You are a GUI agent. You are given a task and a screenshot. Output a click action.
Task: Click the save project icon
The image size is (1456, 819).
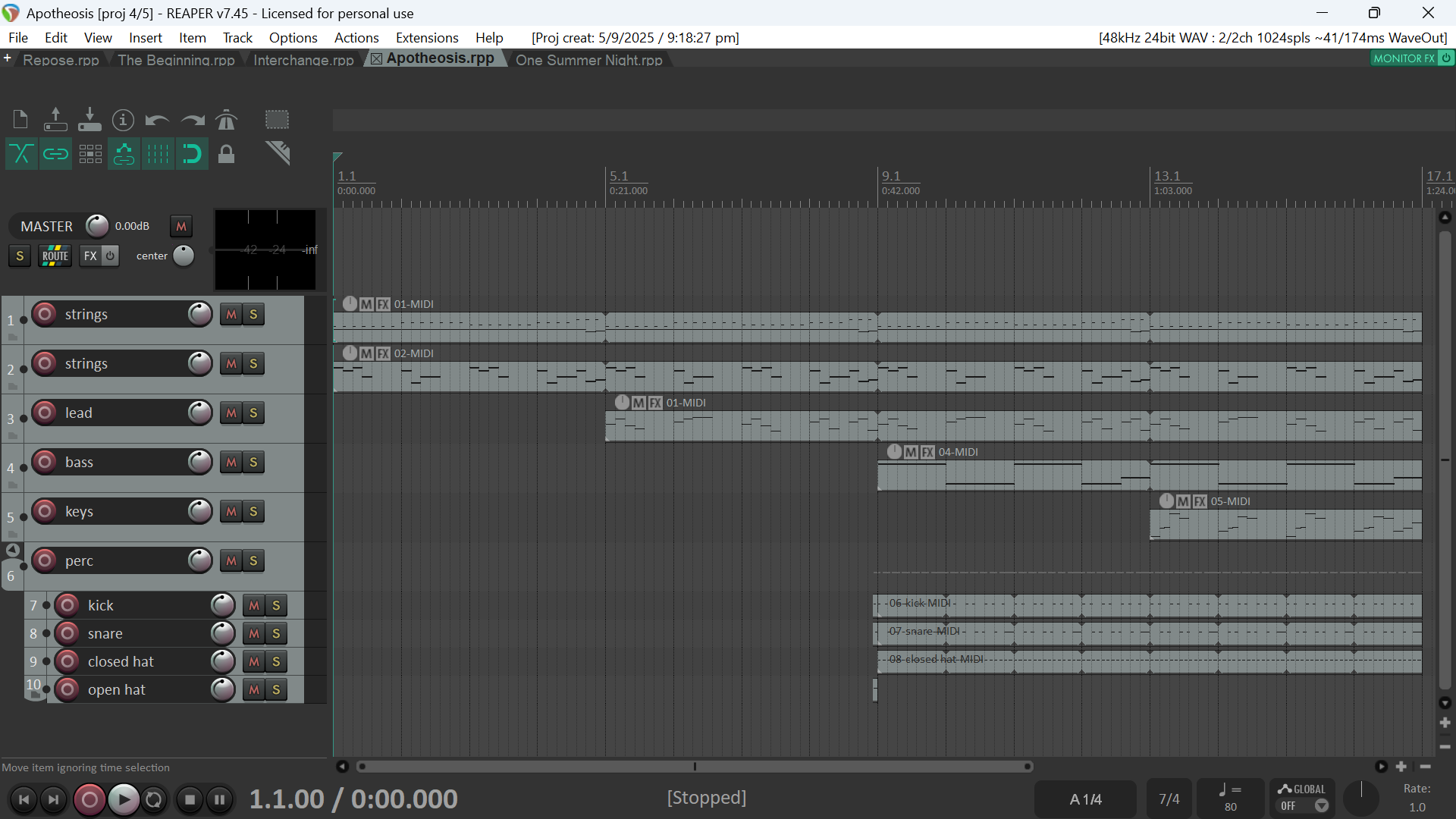click(x=89, y=120)
